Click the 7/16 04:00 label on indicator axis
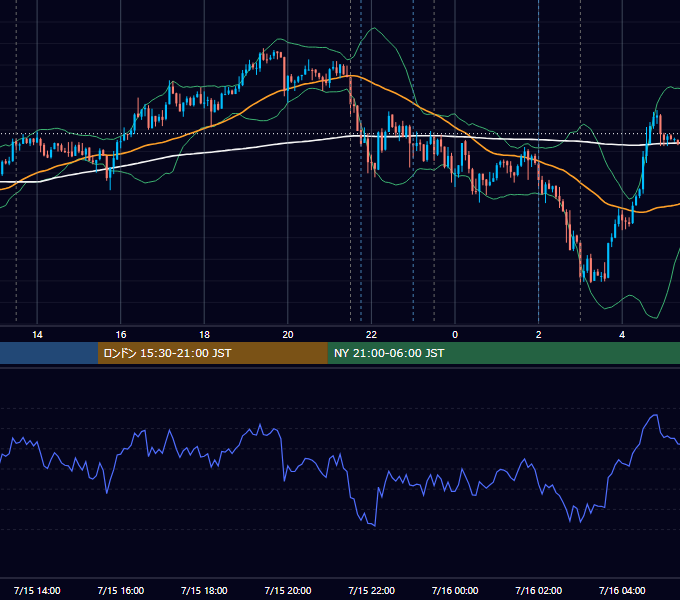Image resolution: width=680 pixels, height=600 pixels. (622, 590)
